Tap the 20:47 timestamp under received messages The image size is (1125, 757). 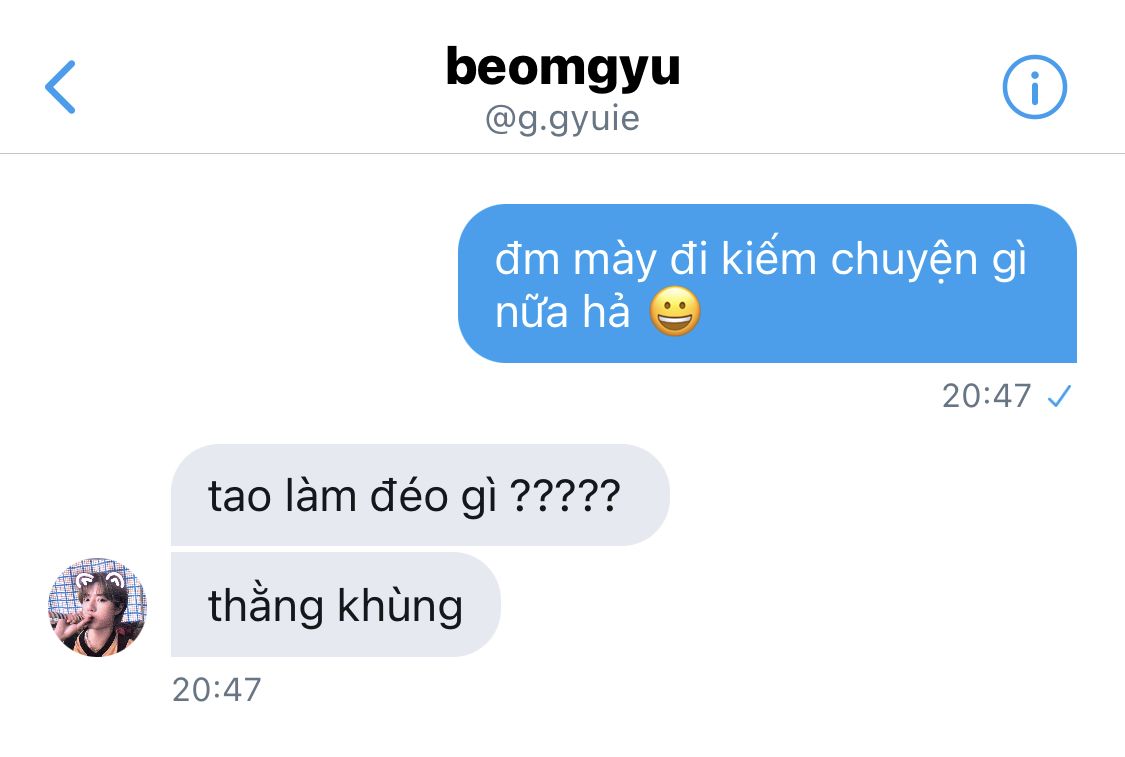217,690
